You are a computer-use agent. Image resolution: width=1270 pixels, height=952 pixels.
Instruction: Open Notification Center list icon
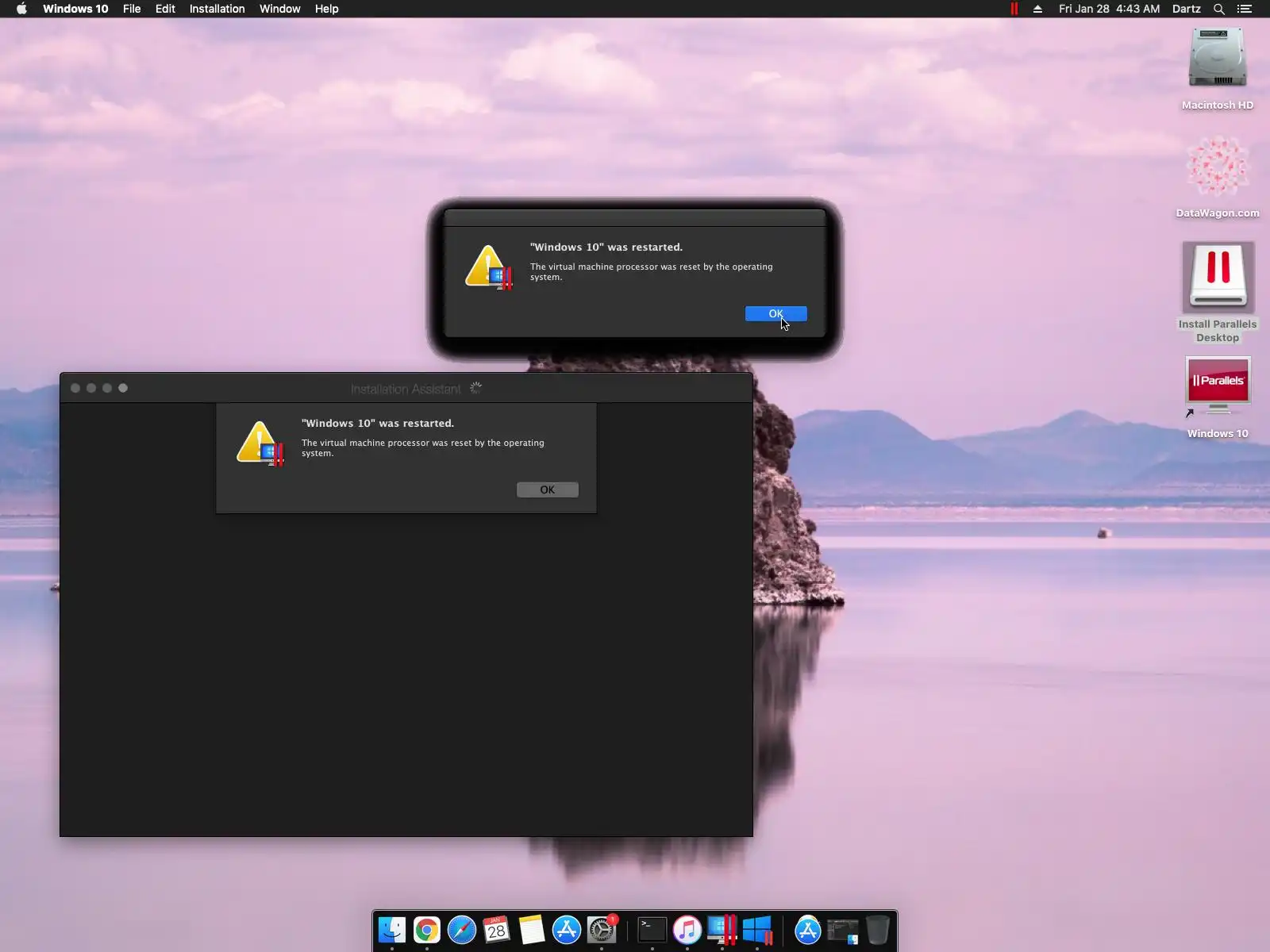(x=1245, y=9)
